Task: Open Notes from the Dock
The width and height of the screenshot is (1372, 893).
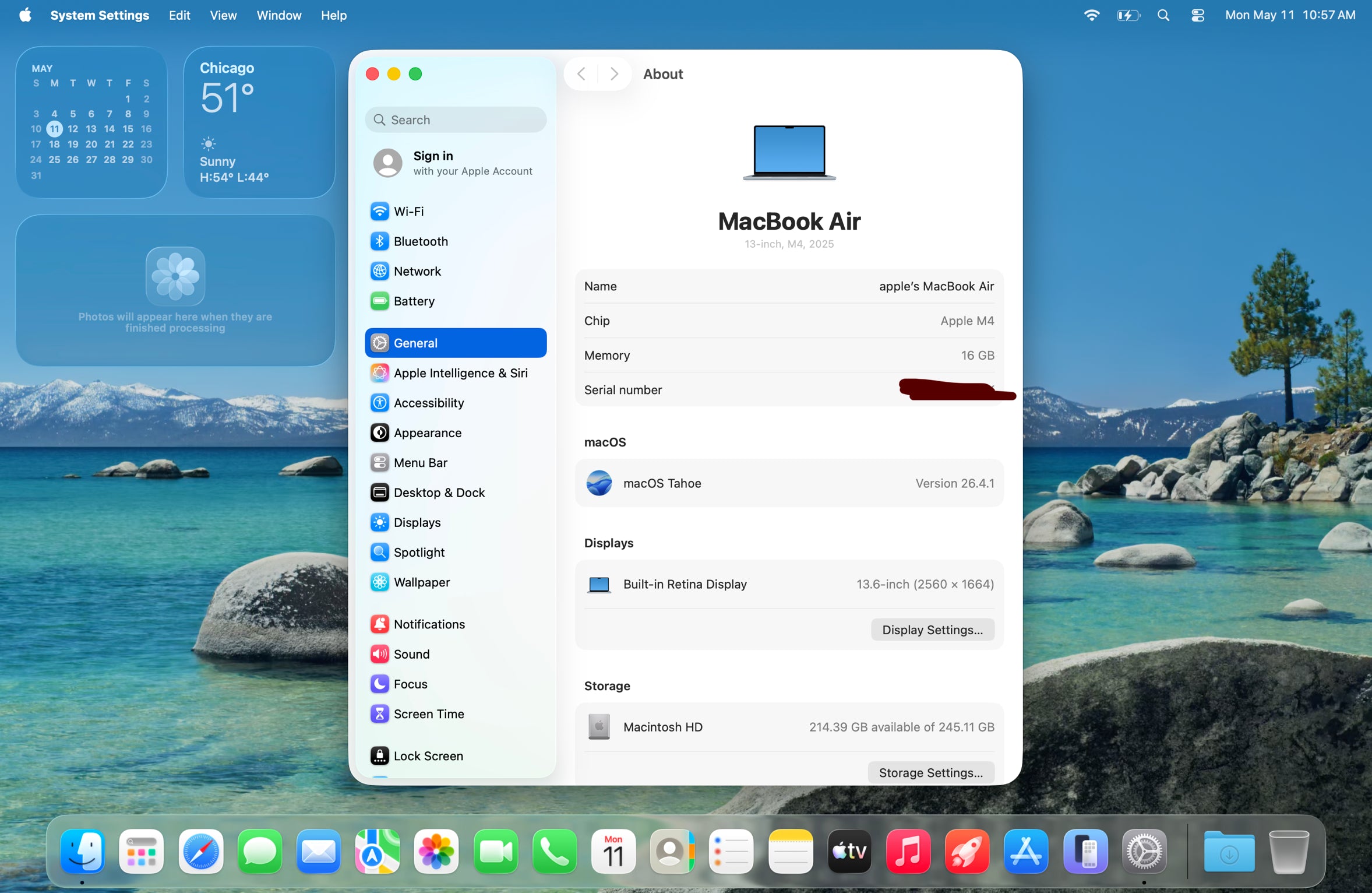Action: click(791, 851)
